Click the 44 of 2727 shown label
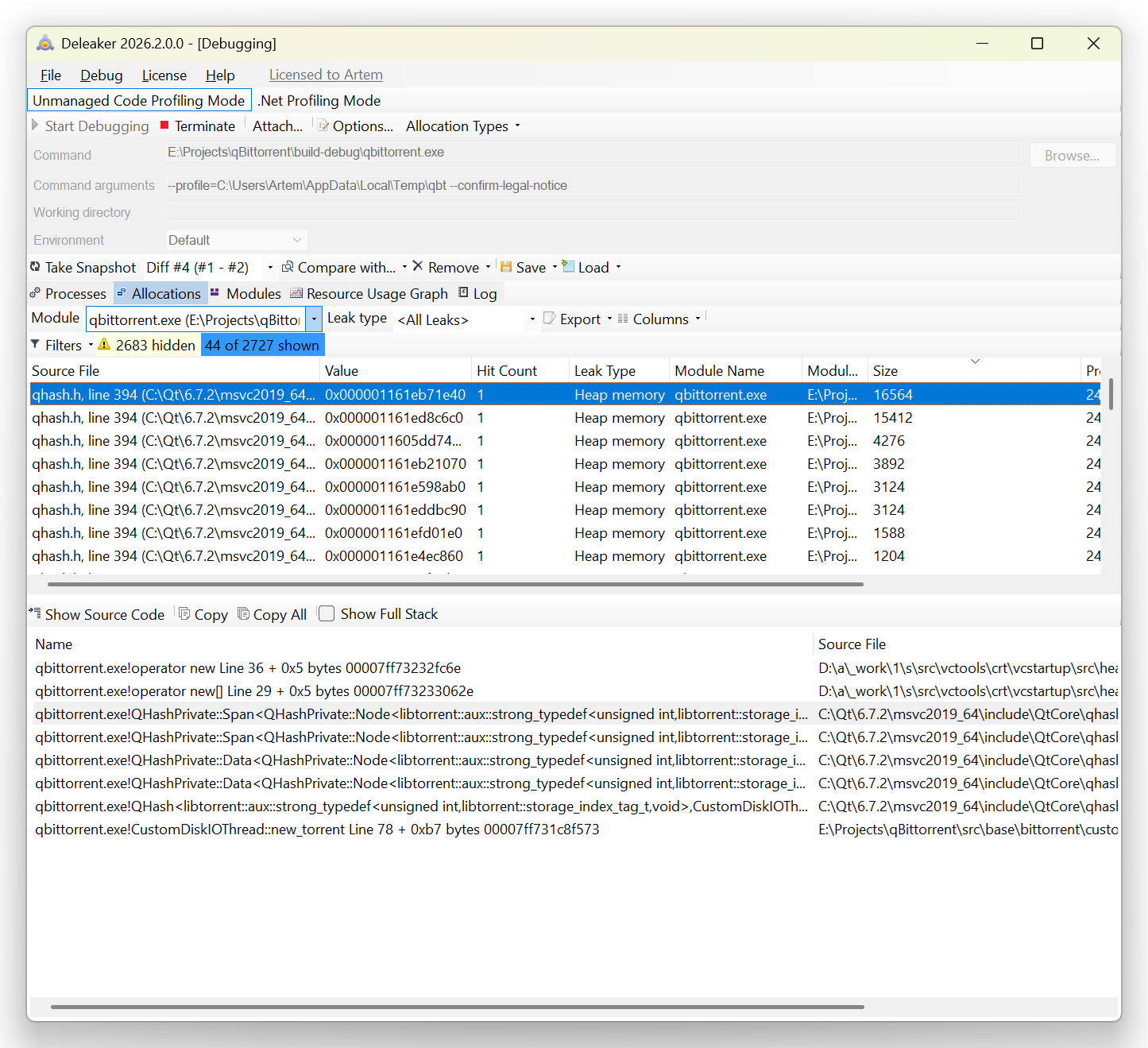This screenshot has width=1148, height=1048. point(262,345)
